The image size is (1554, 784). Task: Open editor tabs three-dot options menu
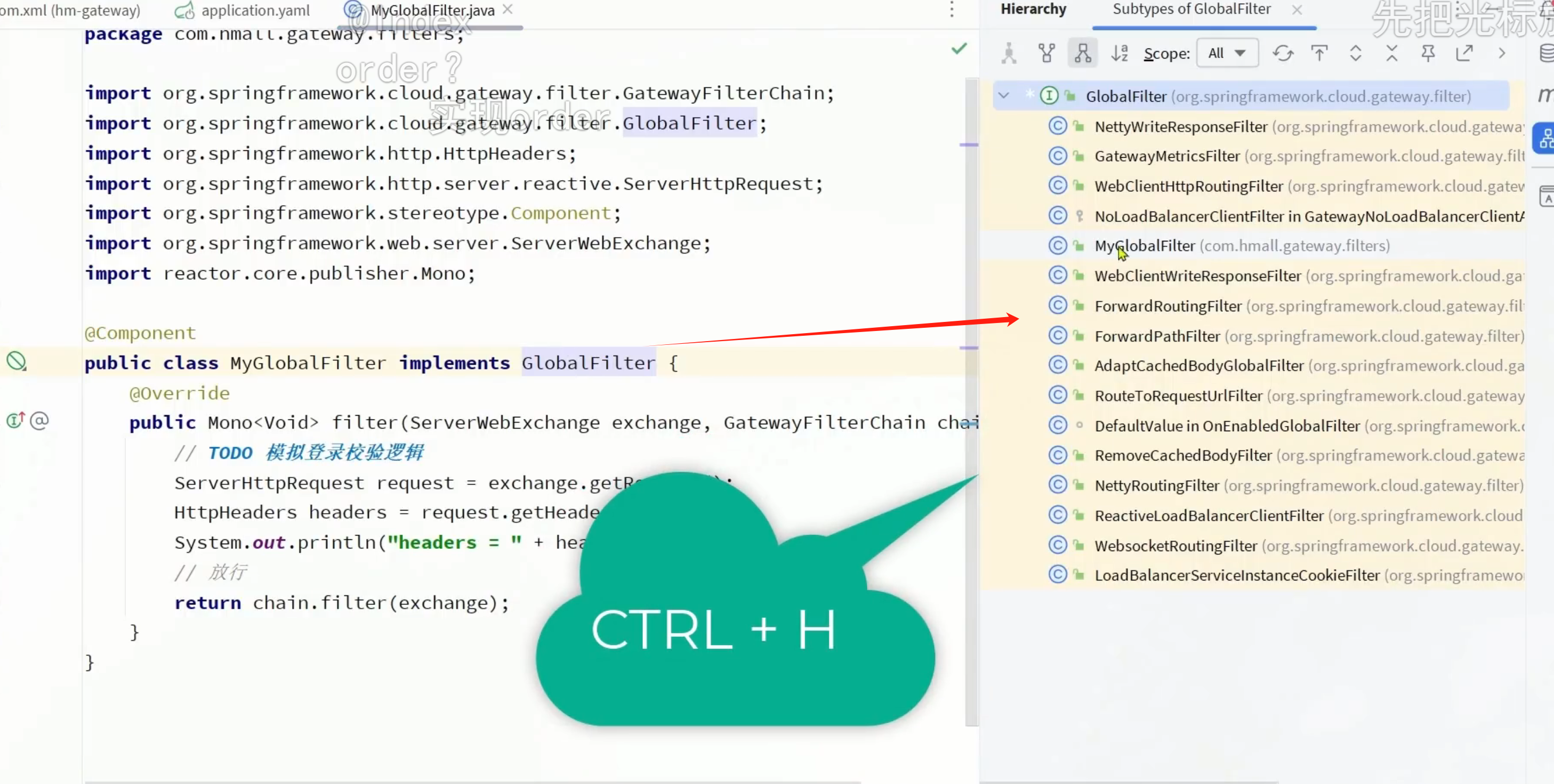point(952,10)
